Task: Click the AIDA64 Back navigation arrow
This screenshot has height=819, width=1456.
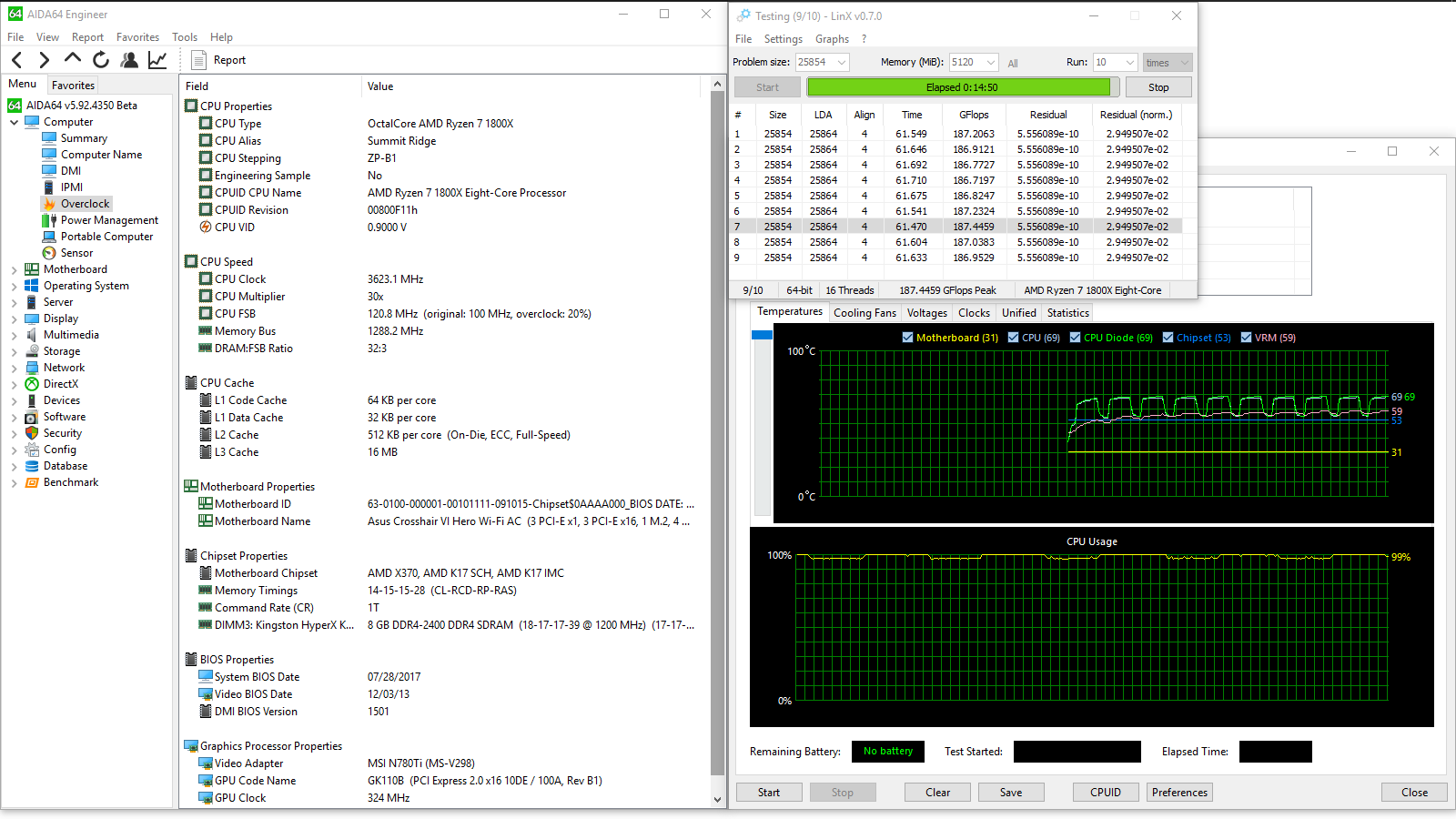Action: [x=16, y=60]
